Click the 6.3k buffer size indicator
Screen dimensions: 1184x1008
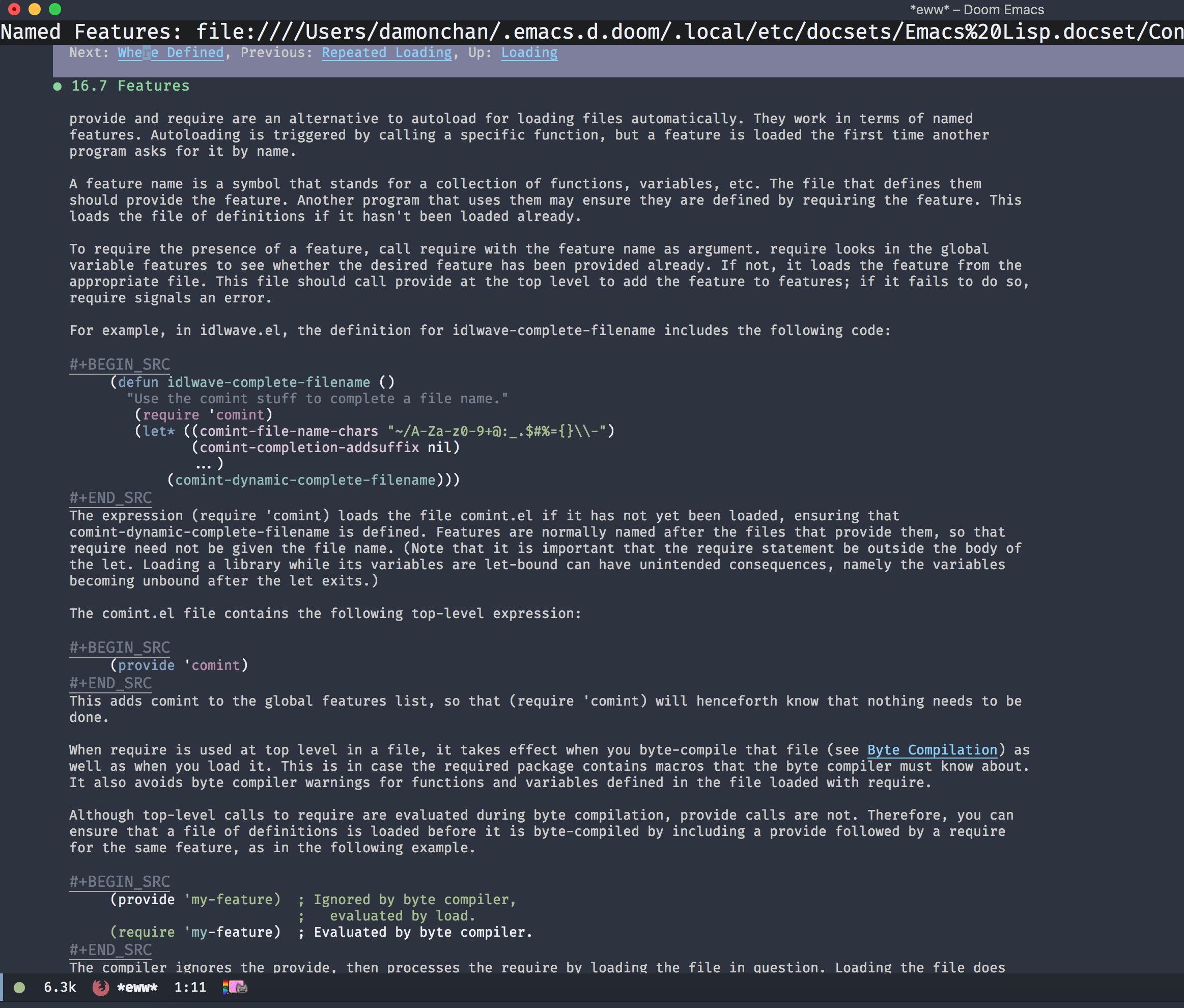pos(60,987)
